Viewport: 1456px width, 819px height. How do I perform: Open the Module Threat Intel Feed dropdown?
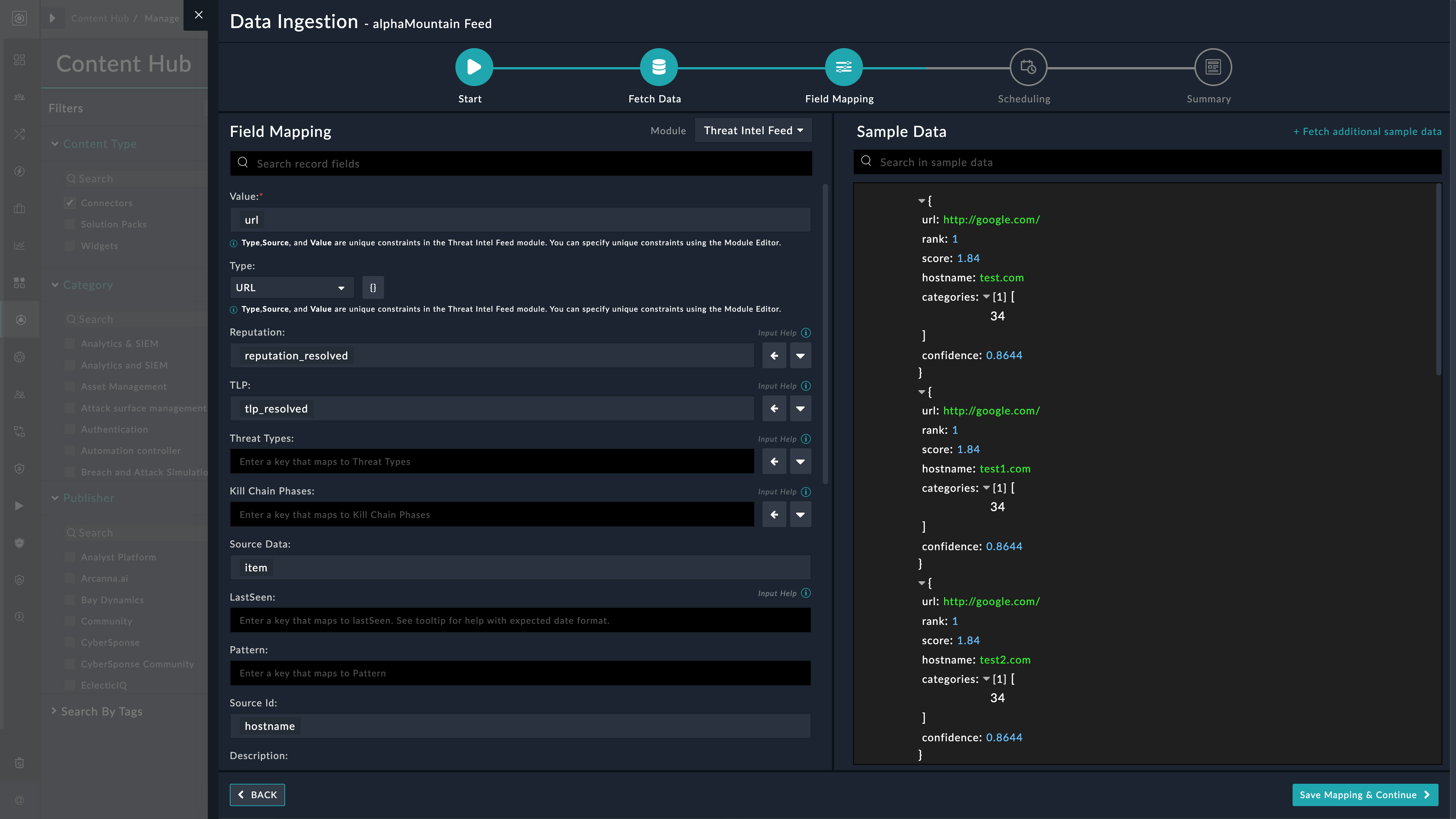coord(753,130)
